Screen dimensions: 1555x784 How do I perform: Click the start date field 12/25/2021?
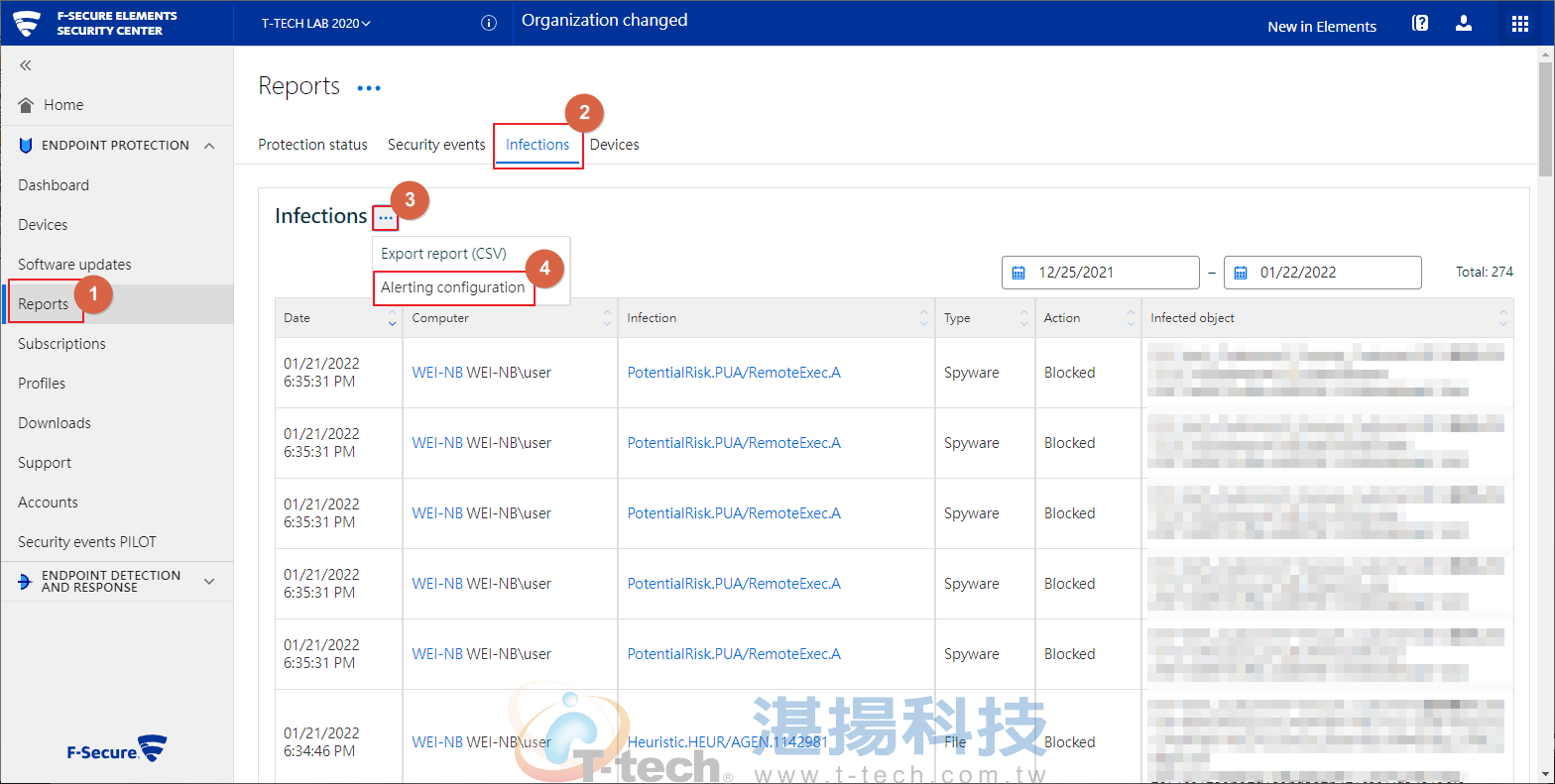1101,273
